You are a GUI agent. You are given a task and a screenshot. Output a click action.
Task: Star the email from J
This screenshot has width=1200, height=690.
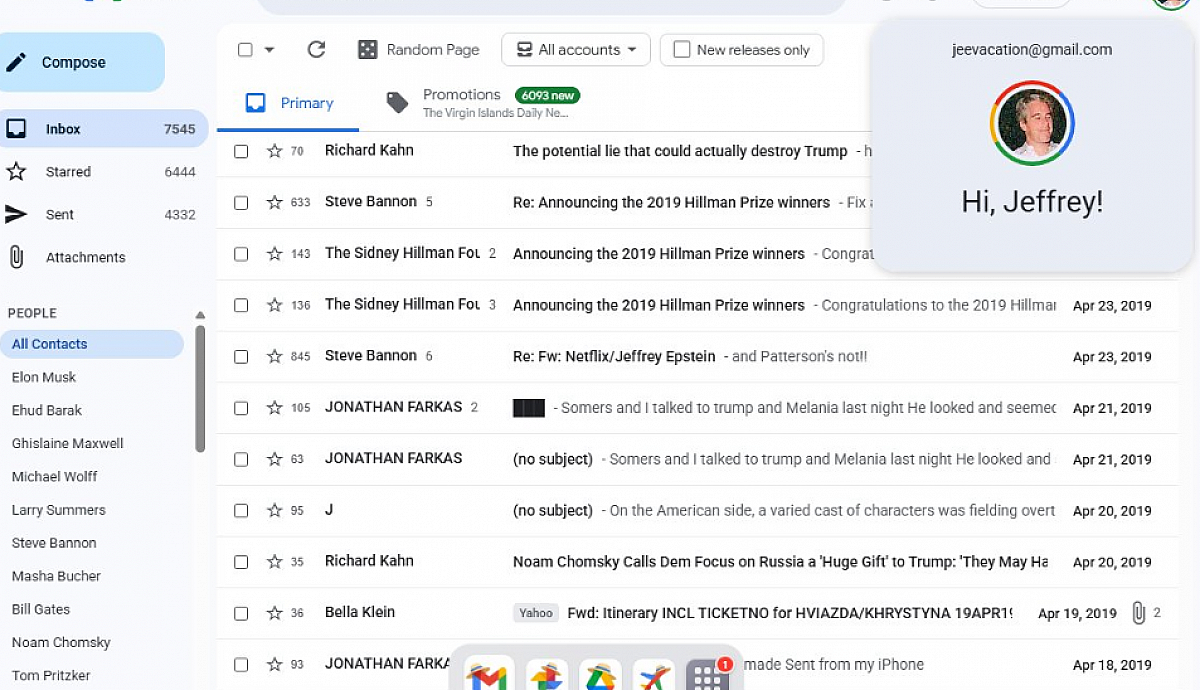pos(275,510)
